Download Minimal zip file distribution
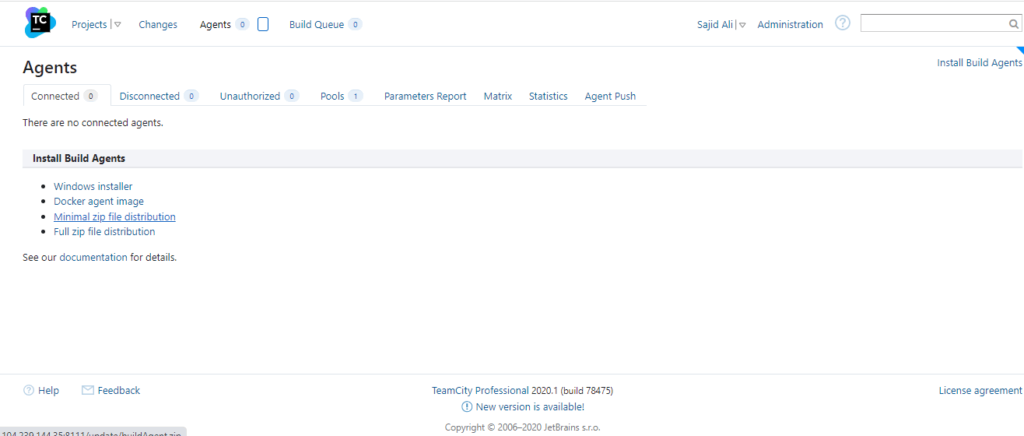1024x436 pixels. click(114, 217)
